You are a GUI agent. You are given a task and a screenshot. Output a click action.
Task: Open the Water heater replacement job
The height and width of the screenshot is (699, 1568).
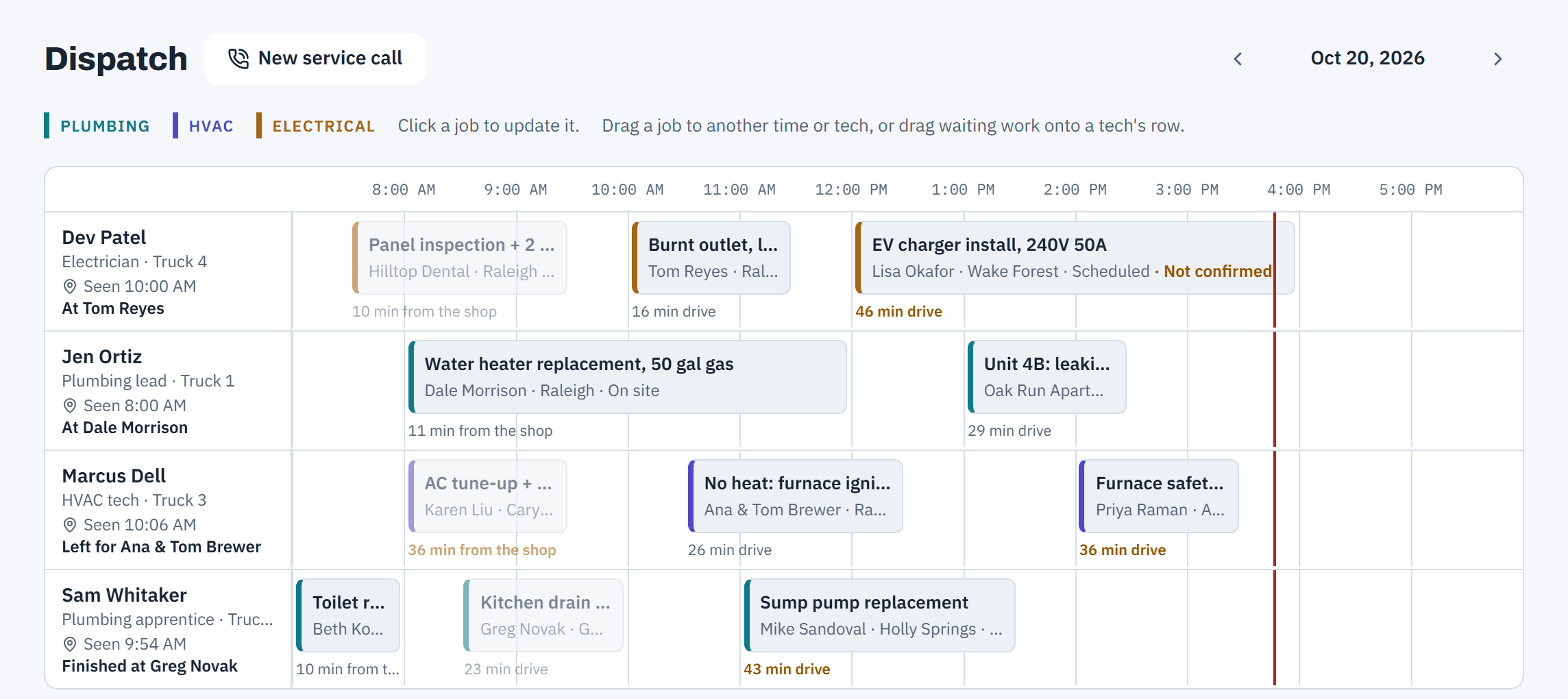[x=628, y=377]
